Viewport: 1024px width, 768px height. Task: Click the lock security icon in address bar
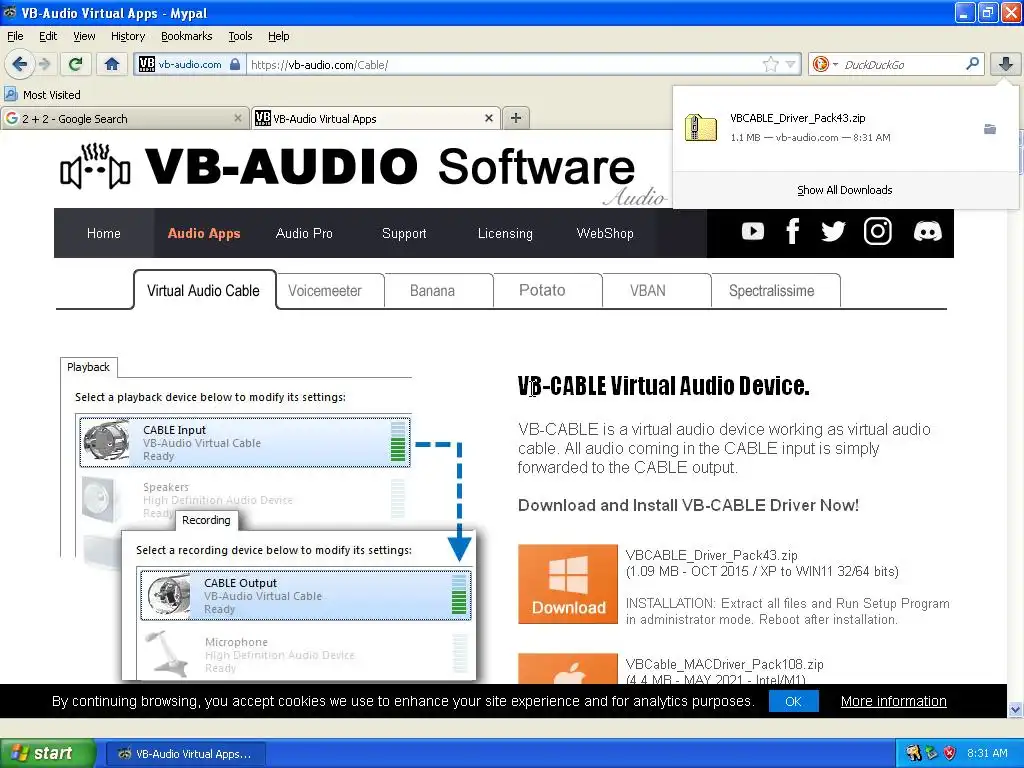pyautogui.click(x=235, y=64)
